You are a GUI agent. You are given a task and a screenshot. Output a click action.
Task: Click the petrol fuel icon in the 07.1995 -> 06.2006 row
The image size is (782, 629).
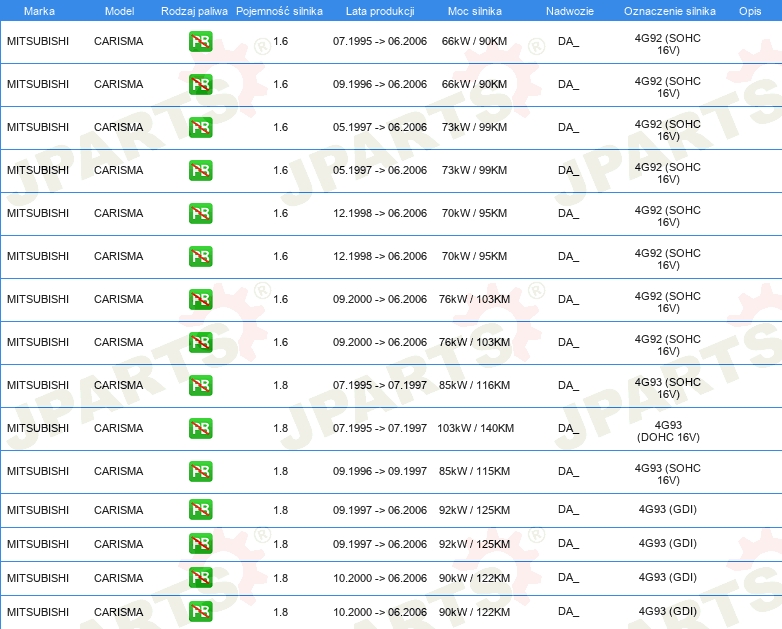(x=200, y=41)
